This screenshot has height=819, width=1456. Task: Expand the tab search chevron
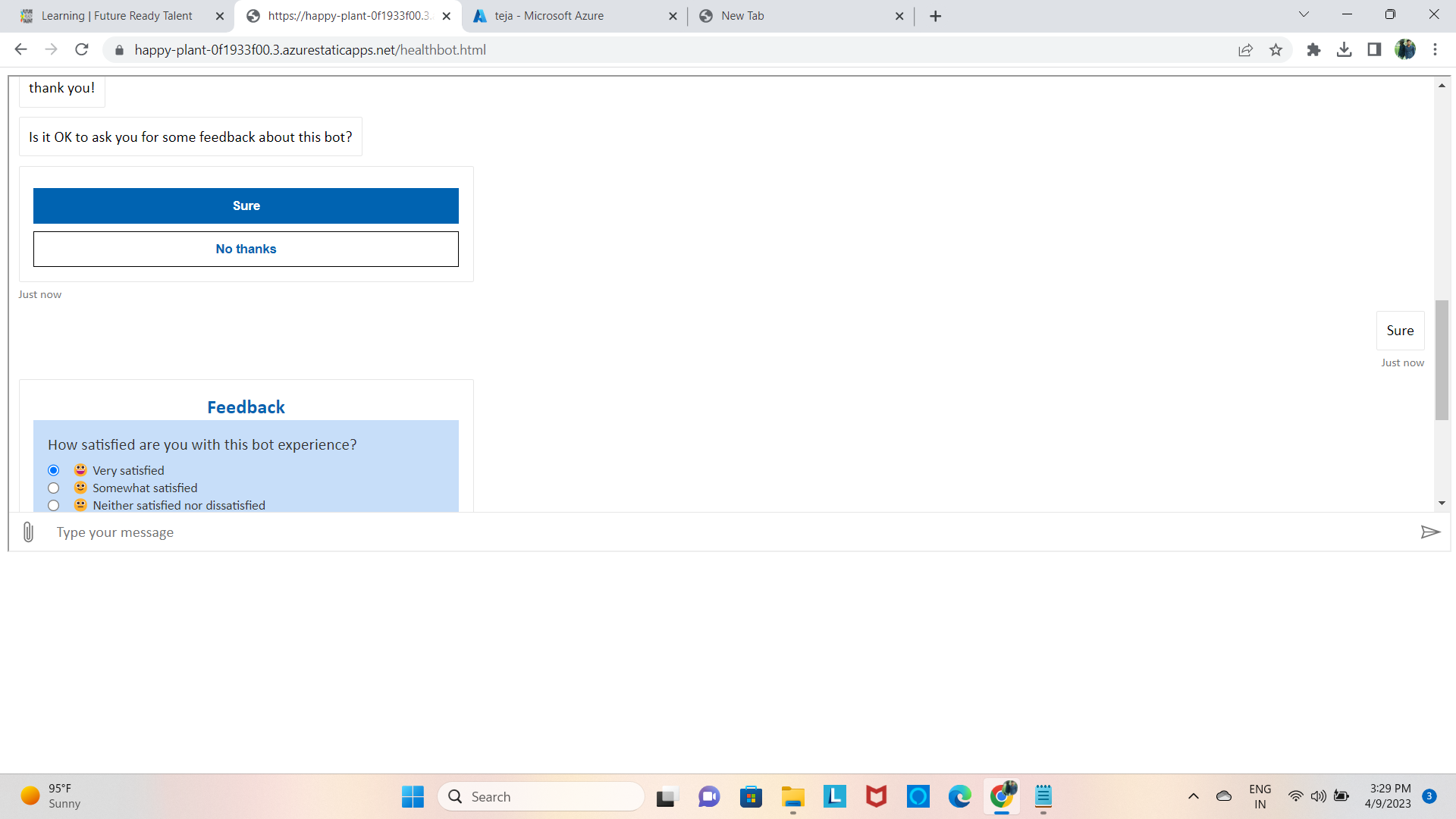coord(1304,14)
